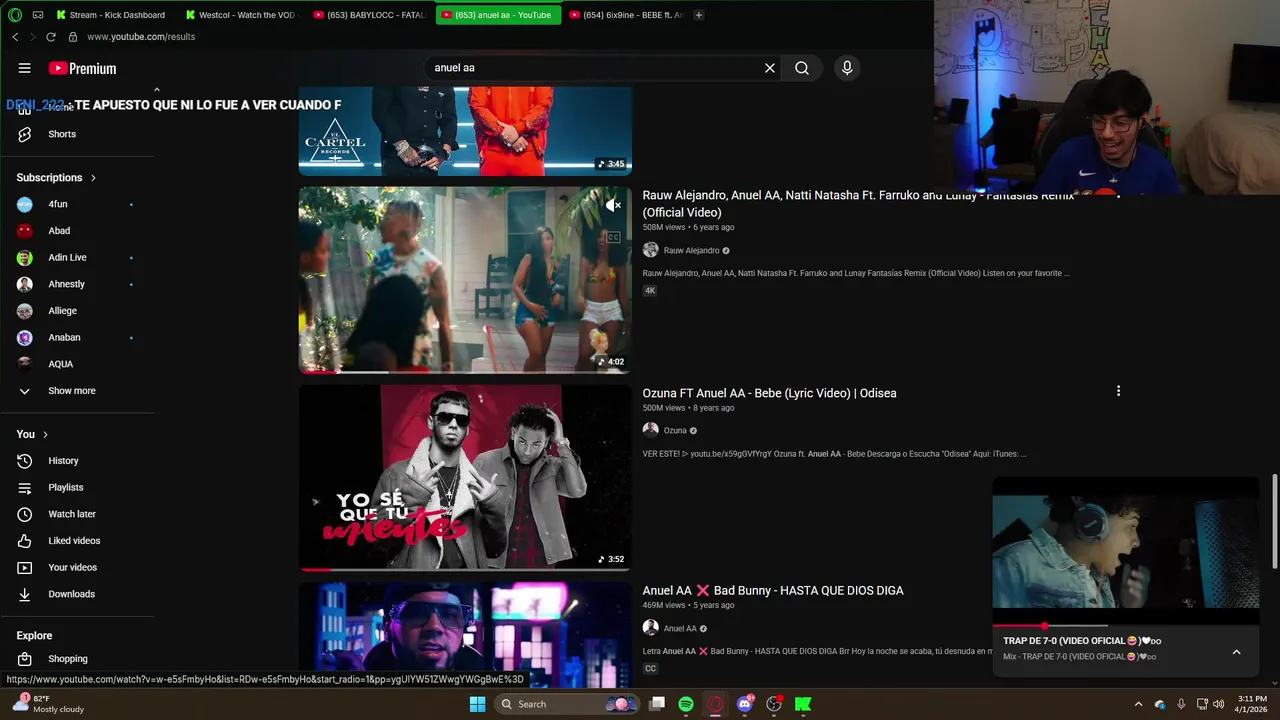Image resolution: width=1280 pixels, height=720 pixels.
Task: Open more options for Ozuna Bebe video
Action: point(1118,391)
